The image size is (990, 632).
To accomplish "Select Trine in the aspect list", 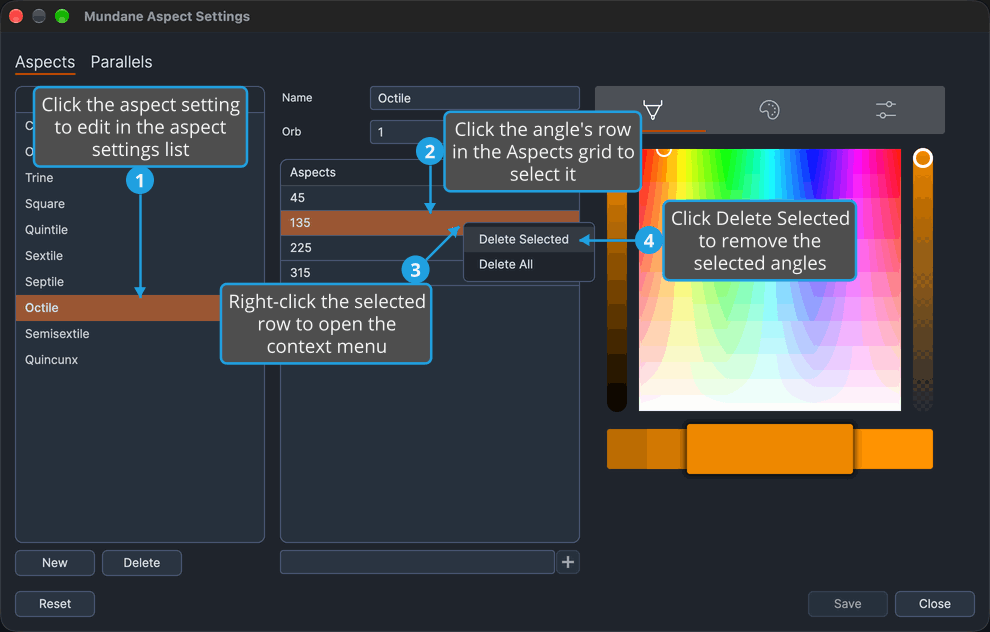I will pyautogui.click(x=139, y=178).
